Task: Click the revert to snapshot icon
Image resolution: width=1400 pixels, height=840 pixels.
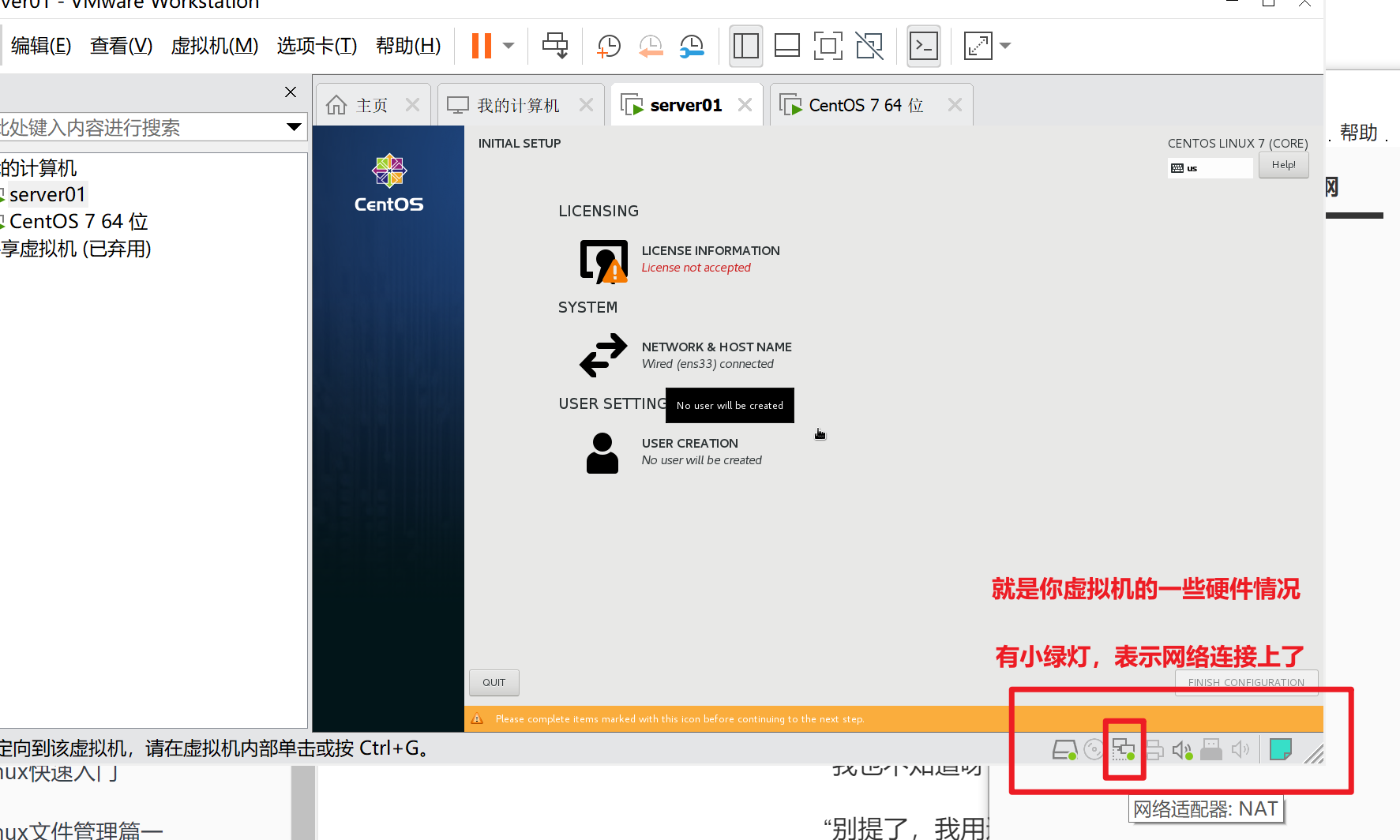Action: [650, 46]
